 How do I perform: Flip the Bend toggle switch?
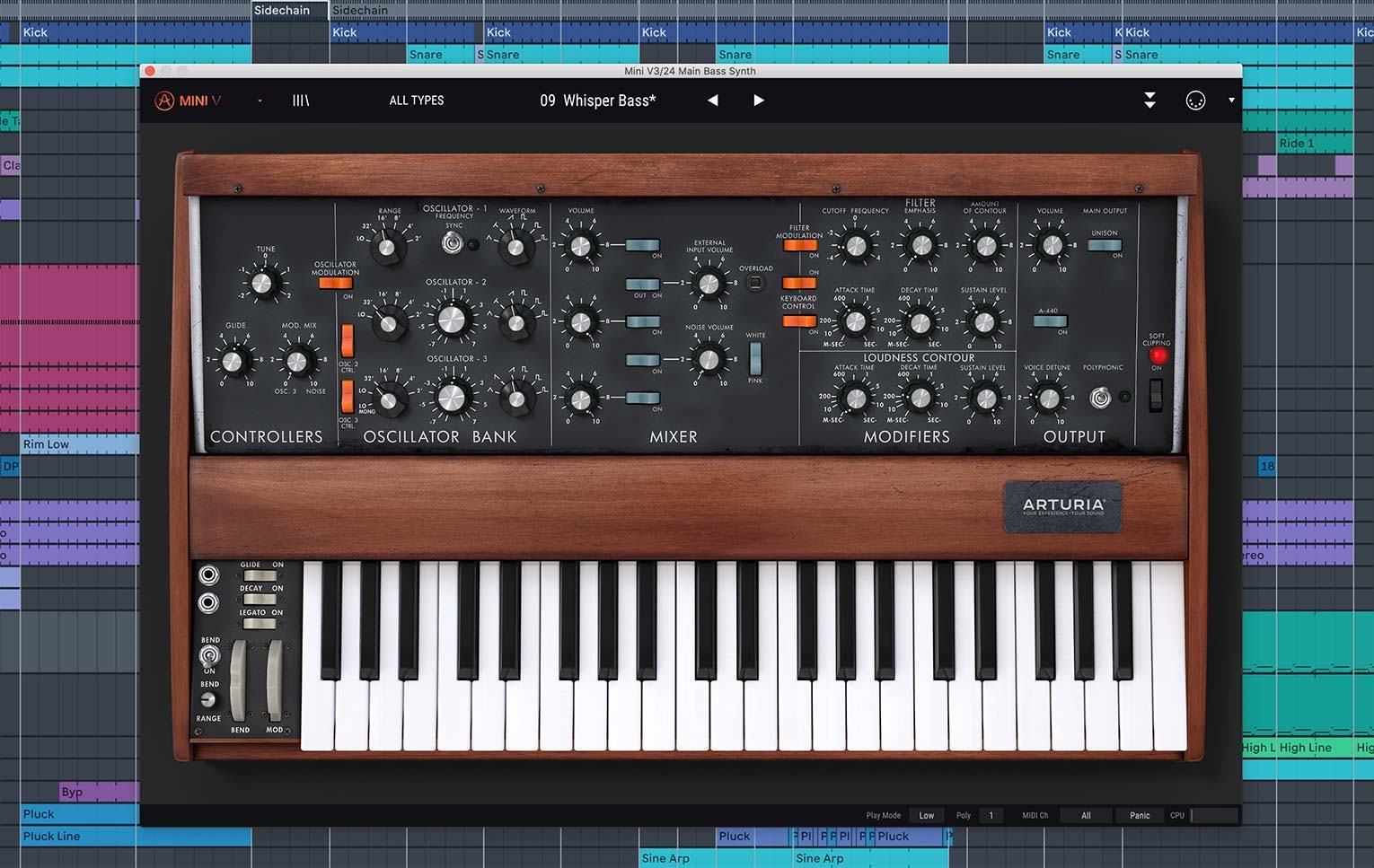[209, 656]
